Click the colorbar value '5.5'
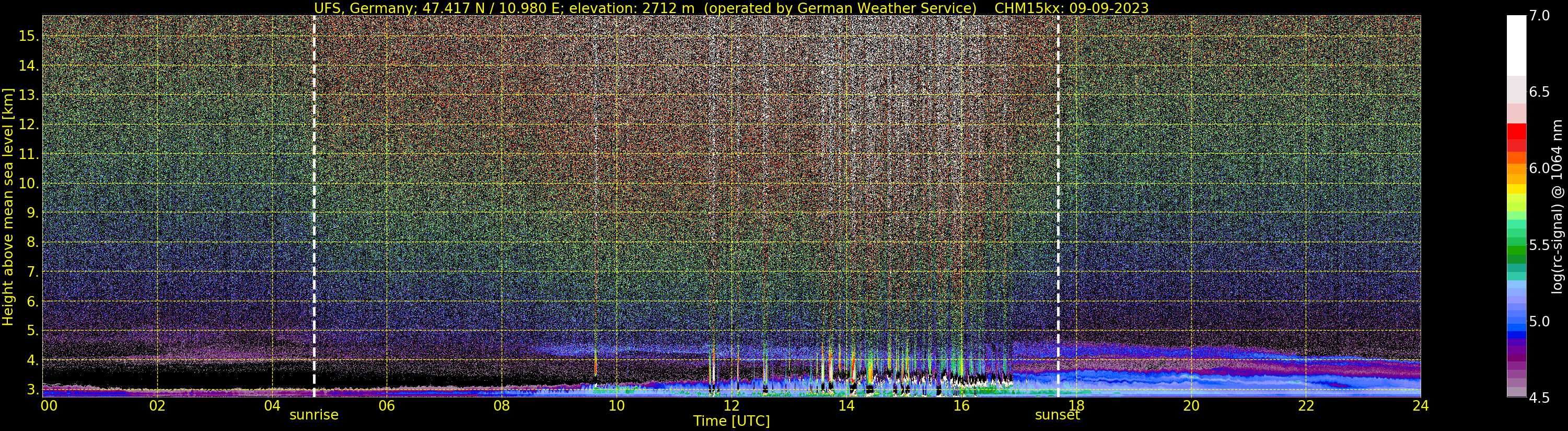 click(x=1539, y=245)
